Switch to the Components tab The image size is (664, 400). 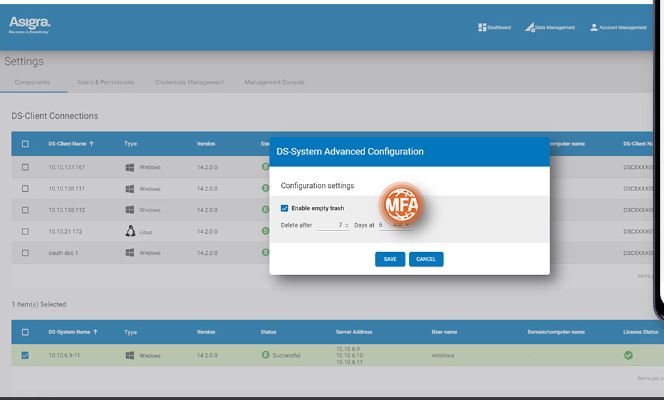[32, 82]
